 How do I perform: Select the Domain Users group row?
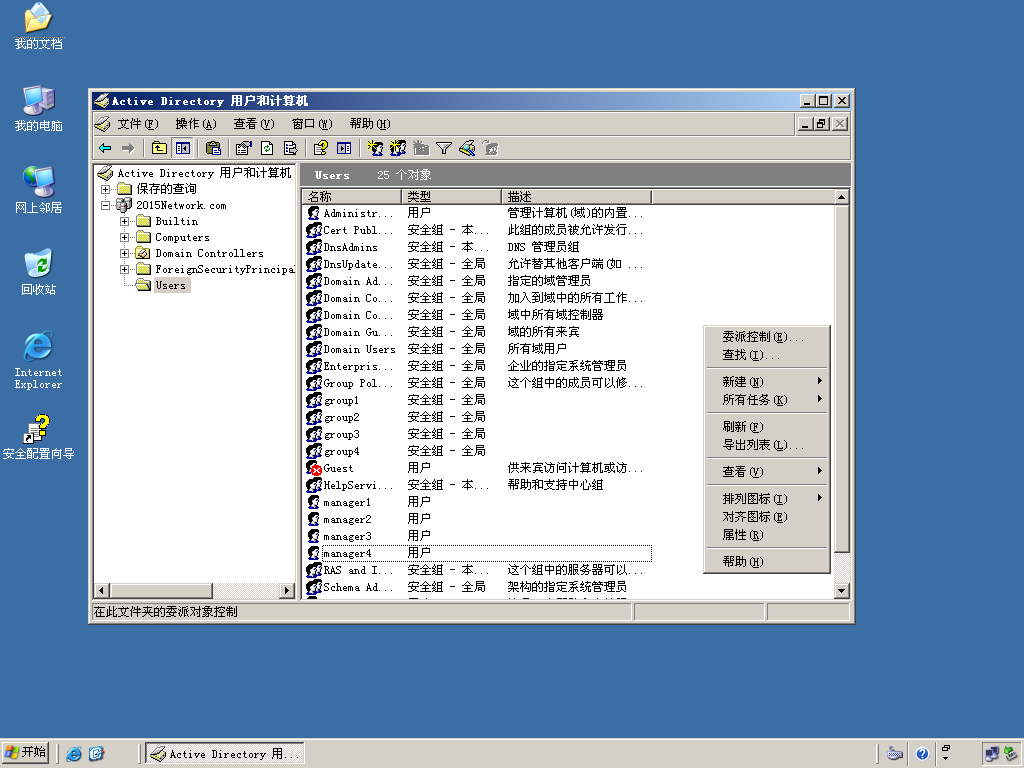point(479,349)
